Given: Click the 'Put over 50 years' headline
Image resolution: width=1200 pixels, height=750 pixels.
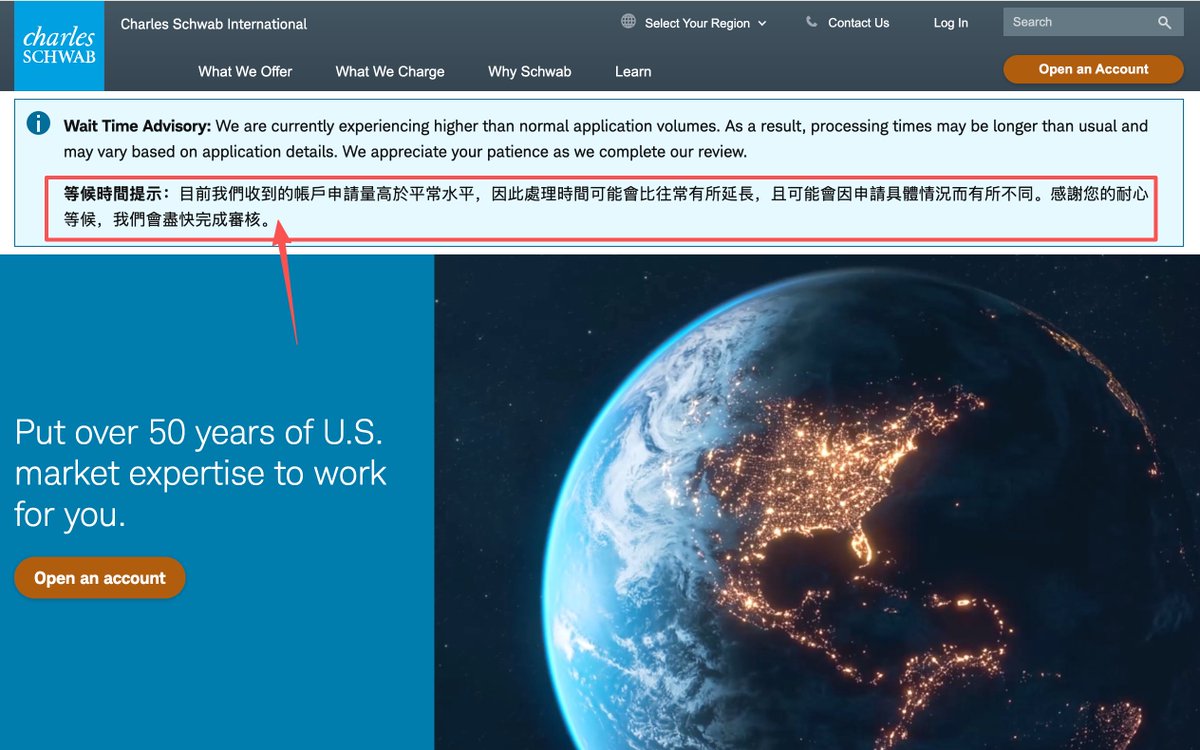Looking at the screenshot, I should pos(200,473).
